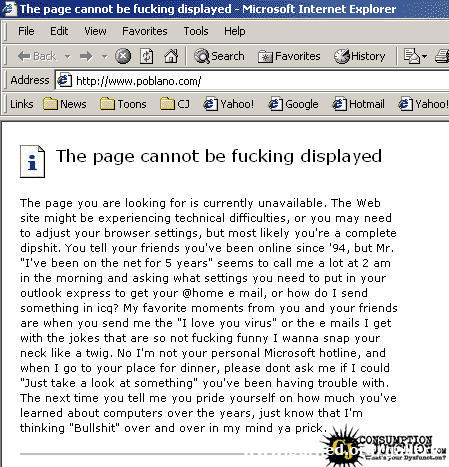Open the Search toolbar button
The height and width of the screenshot is (467, 449).
click(x=219, y=56)
